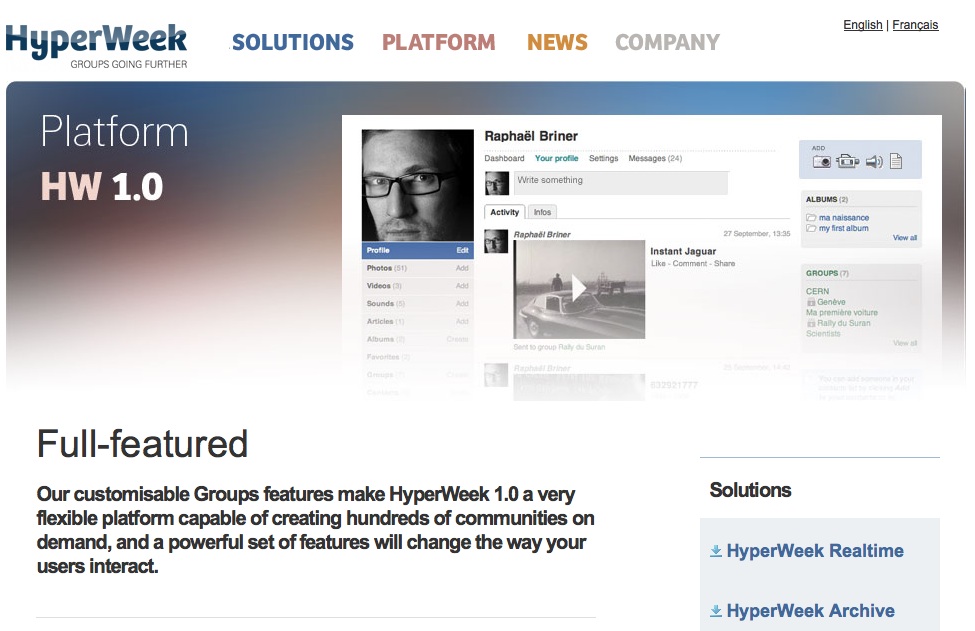Click Comment on the Instant Jaguar post
Image resolution: width=975 pixels, height=631 pixels.
(x=690, y=264)
